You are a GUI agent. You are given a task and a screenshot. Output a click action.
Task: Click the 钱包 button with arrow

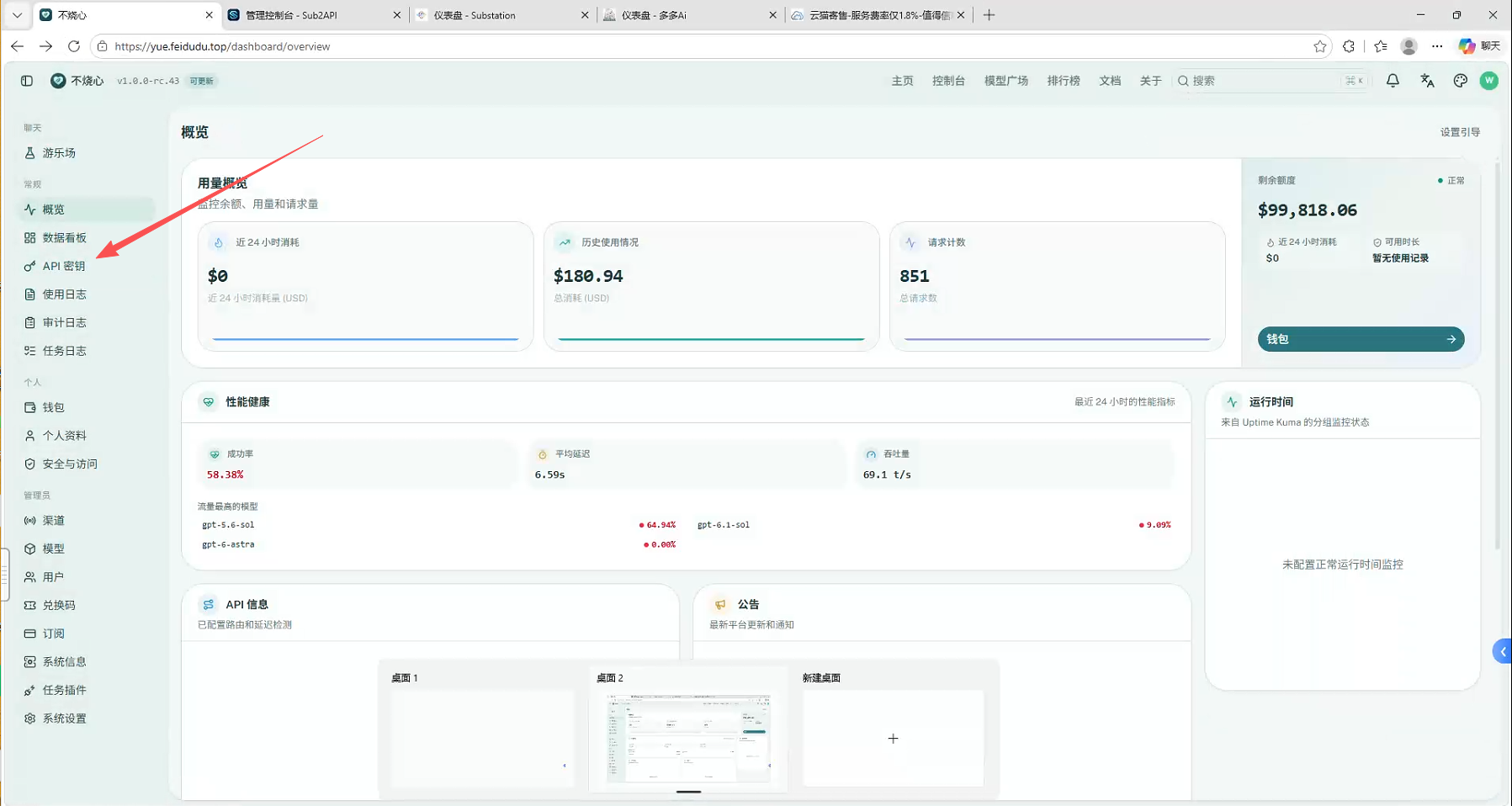pos(1361,339)
